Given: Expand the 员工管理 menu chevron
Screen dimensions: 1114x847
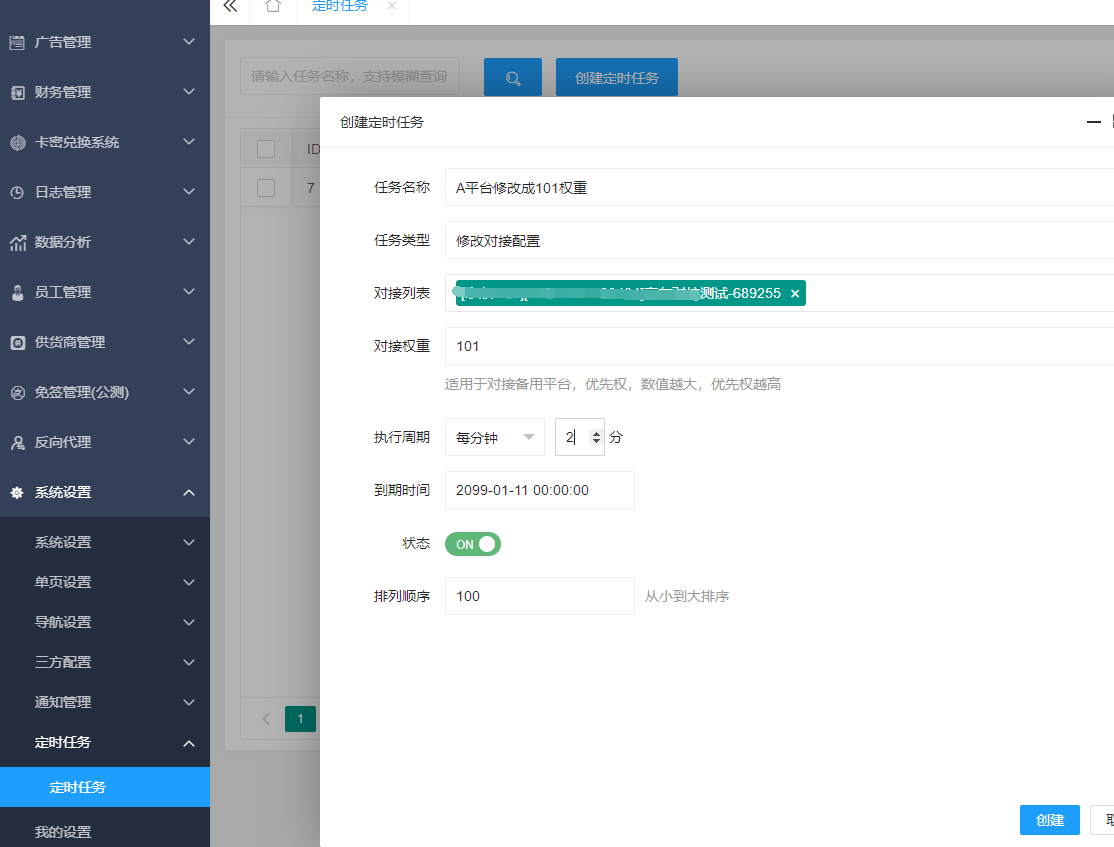Looking at the screenshot, I should tap(189, 291).
